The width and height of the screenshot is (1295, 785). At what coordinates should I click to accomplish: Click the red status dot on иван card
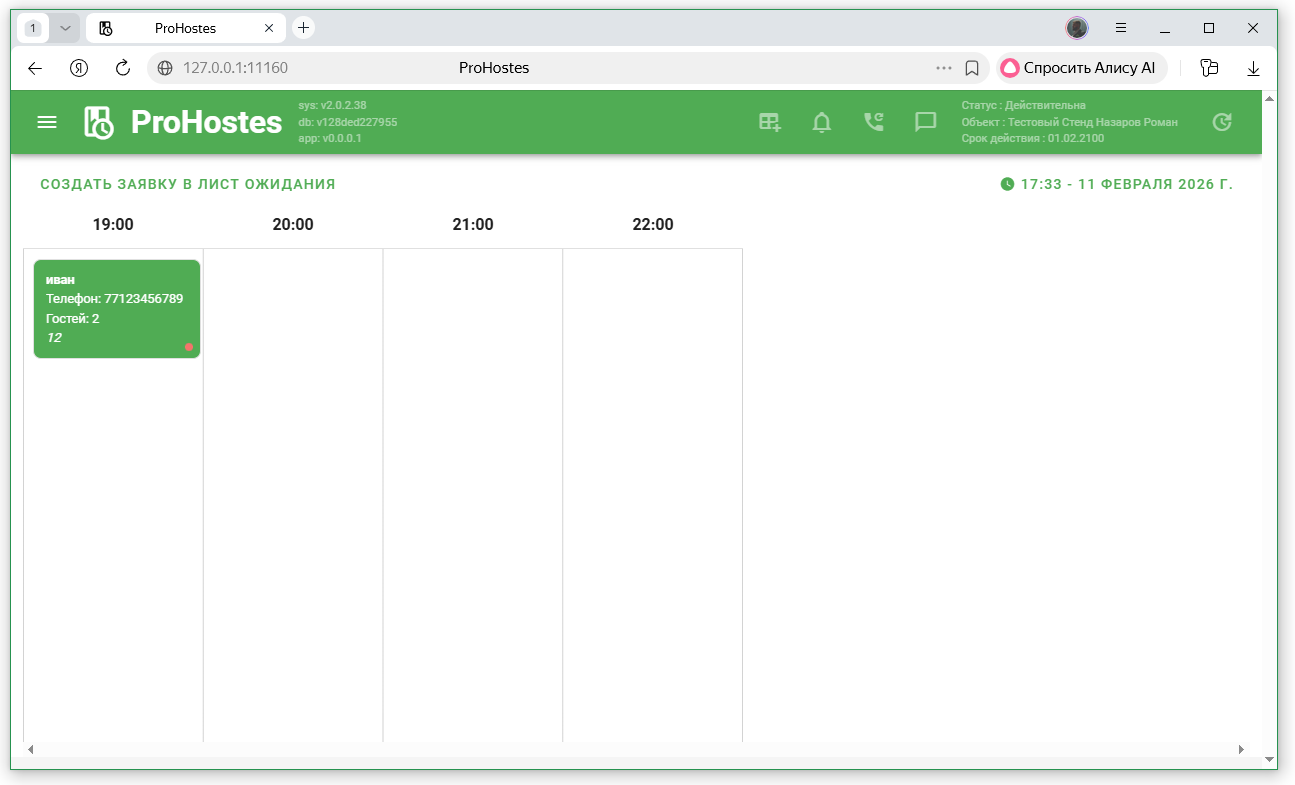189,347
